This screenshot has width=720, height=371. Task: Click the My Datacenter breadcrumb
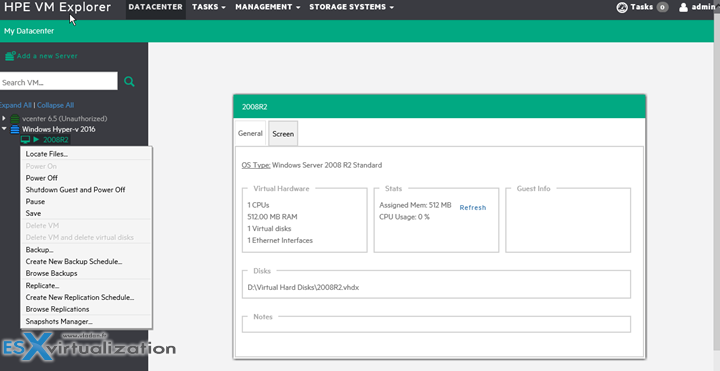29,31
